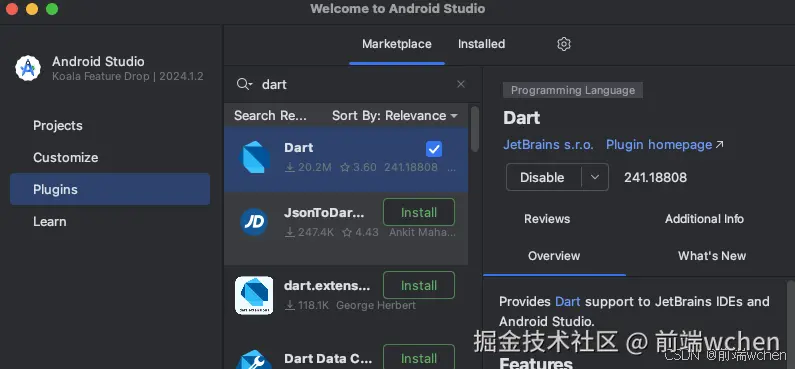
Task: Click the Programming Language tag
Action: point(573,90)
